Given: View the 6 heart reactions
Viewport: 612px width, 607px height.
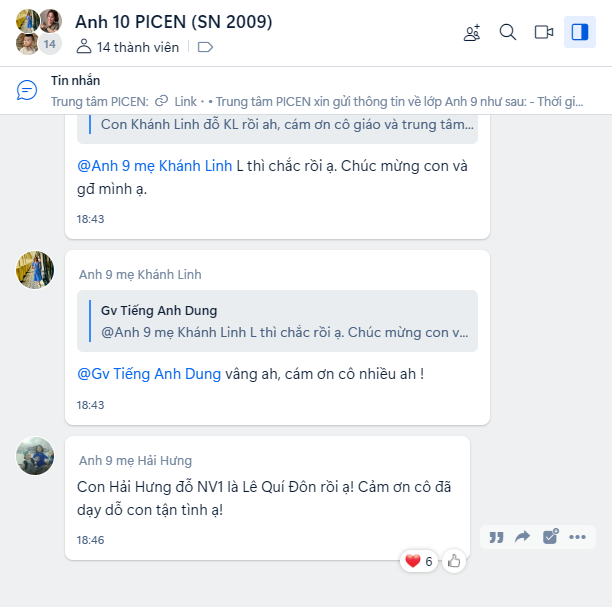Looking at the screenshot, I should point(418,561).
